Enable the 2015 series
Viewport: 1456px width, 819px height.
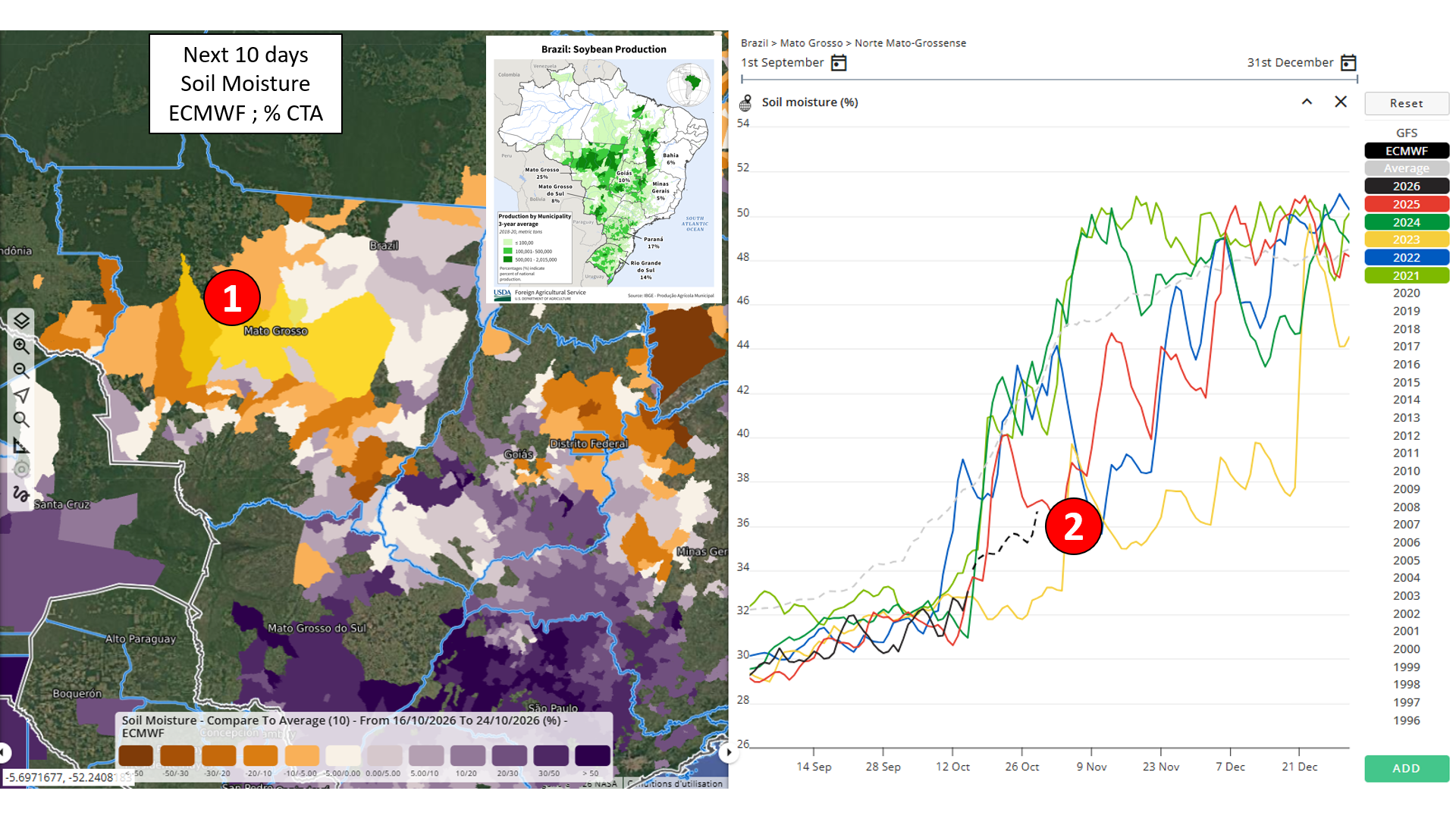pyautogui.click(x=1407, y=382)
